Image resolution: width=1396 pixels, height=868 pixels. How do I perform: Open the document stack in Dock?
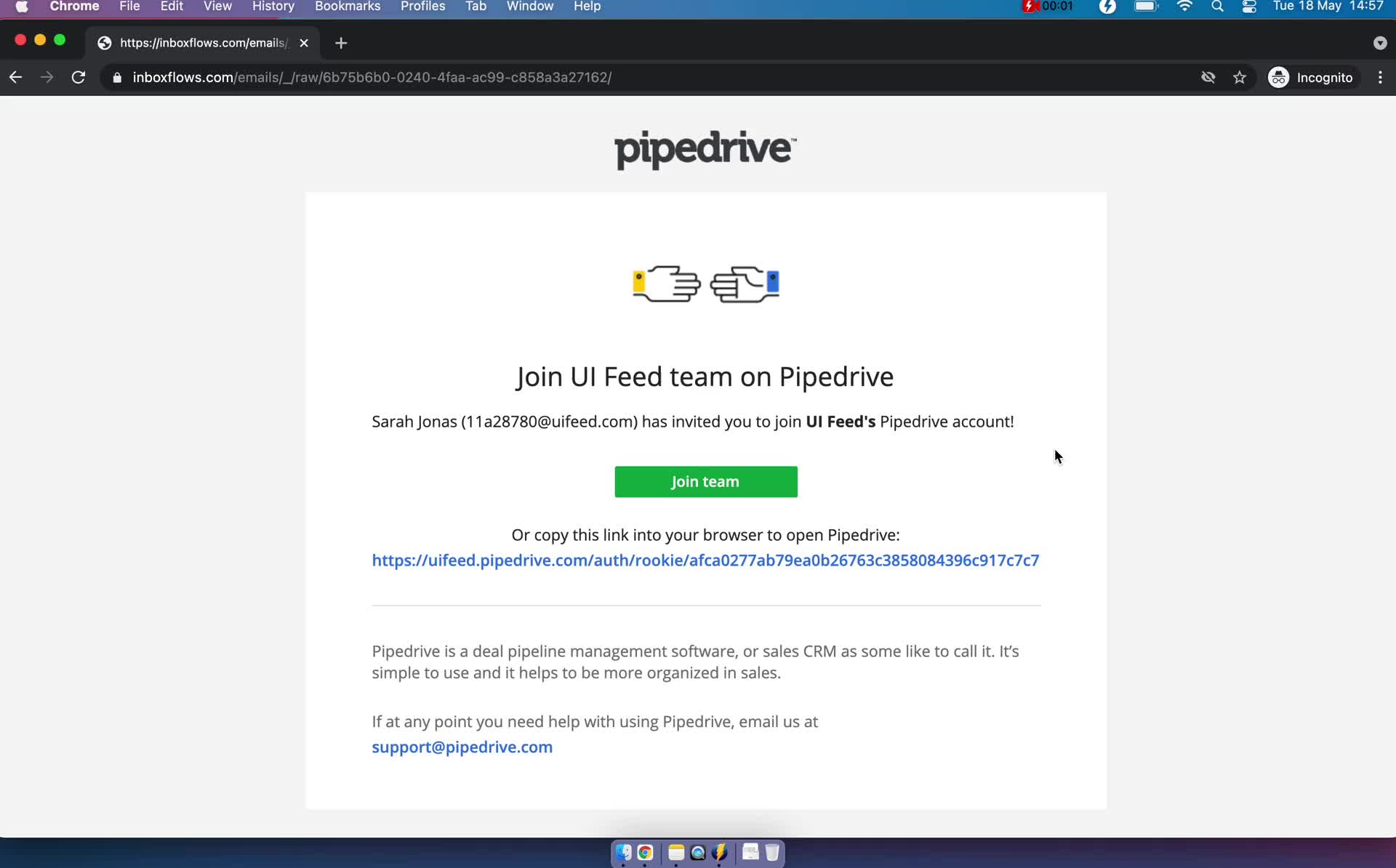coord(750,852)
